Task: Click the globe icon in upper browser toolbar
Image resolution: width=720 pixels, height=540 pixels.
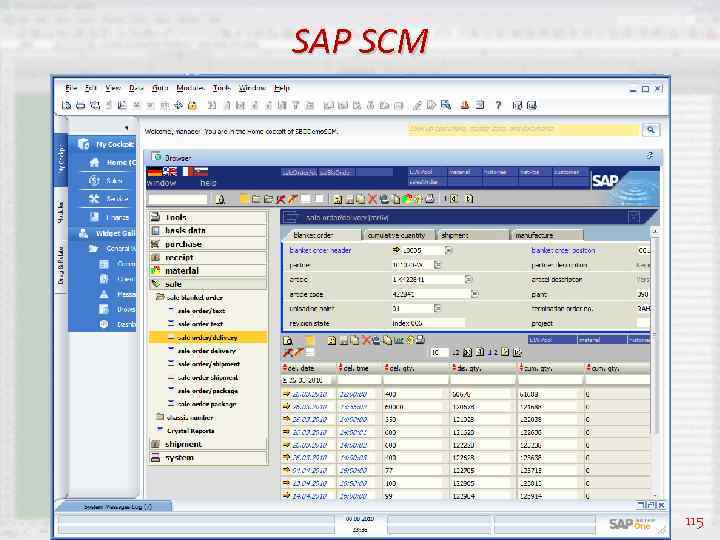Action: [x=384, y=199]
